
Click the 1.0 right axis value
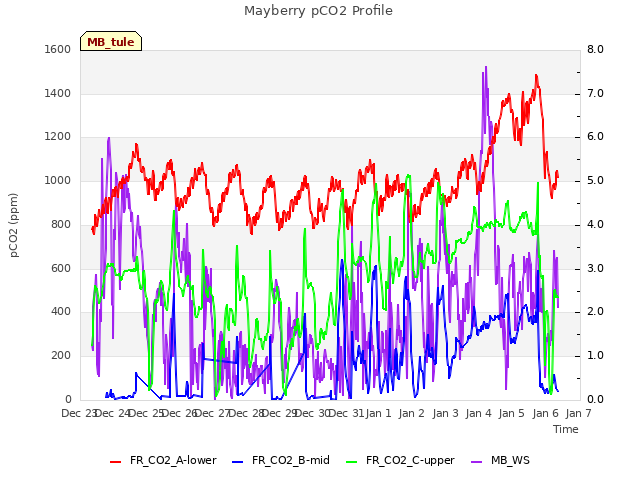[596, 356]
